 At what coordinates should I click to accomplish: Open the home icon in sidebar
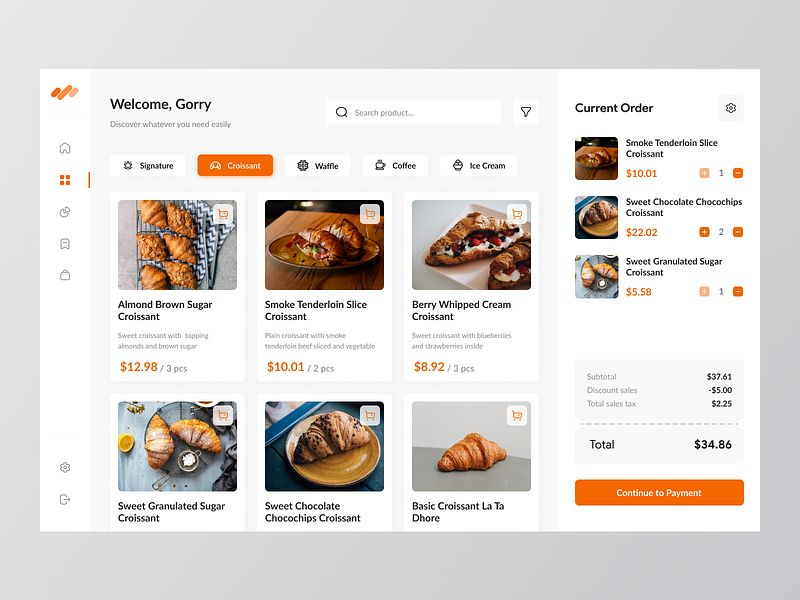point(65,148)
